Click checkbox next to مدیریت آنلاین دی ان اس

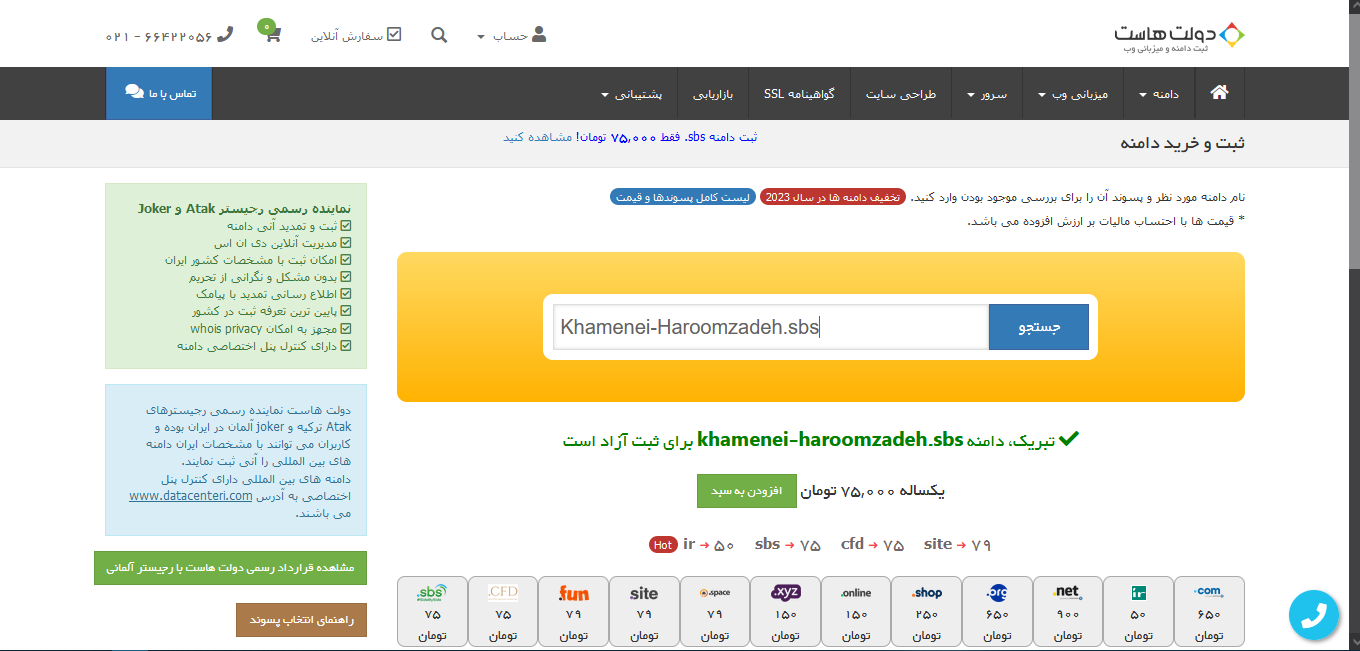(346, 243)
